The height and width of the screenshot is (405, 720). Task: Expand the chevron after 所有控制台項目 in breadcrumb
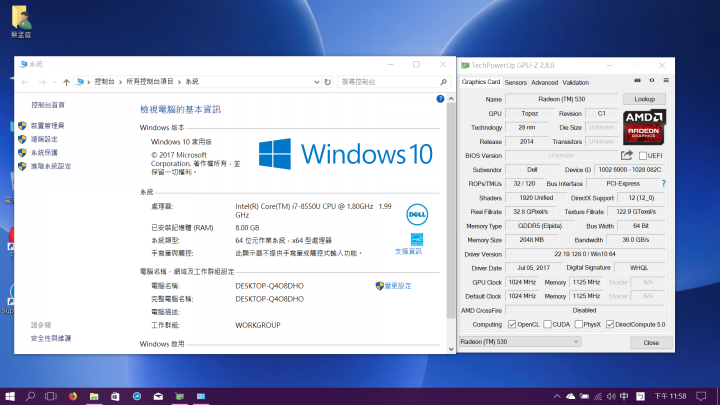coord(180,82)
